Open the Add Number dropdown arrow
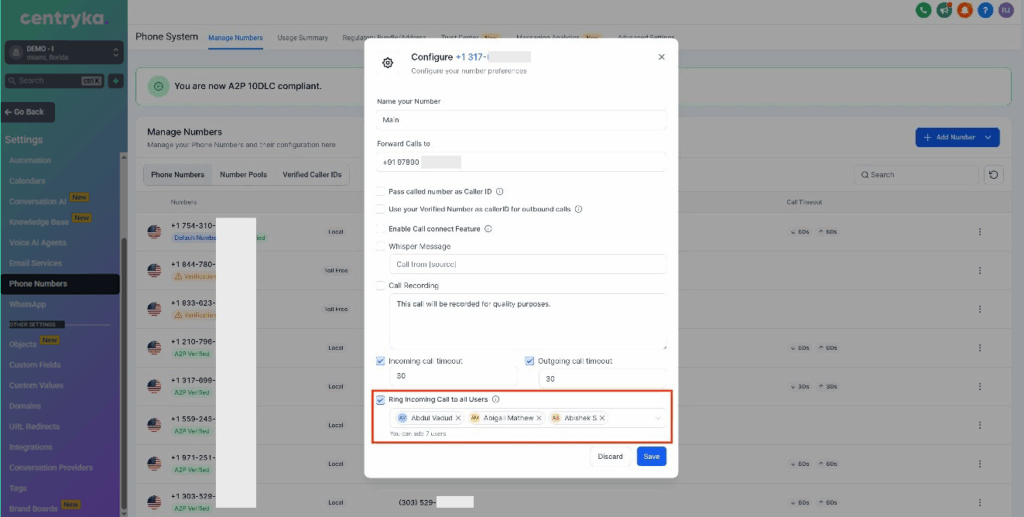 pos(988,137)
